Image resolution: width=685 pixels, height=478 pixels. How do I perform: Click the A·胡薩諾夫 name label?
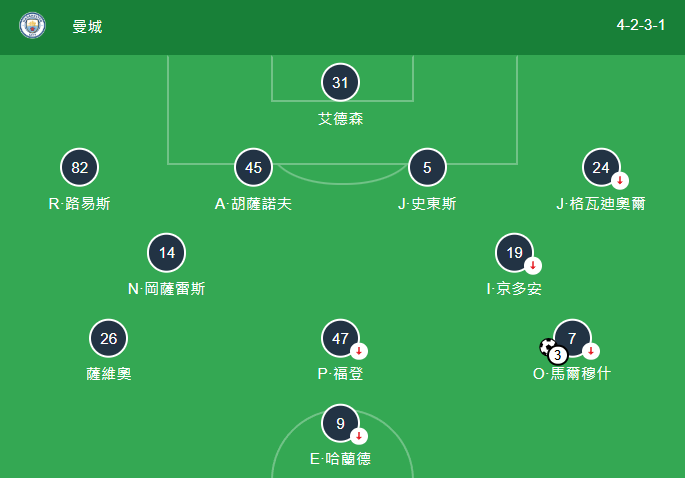tap(253, 204)
